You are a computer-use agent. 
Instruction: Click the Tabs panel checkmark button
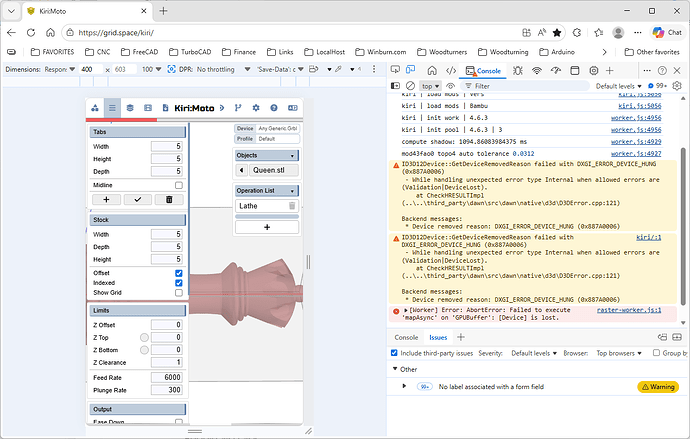pos(138,199)
